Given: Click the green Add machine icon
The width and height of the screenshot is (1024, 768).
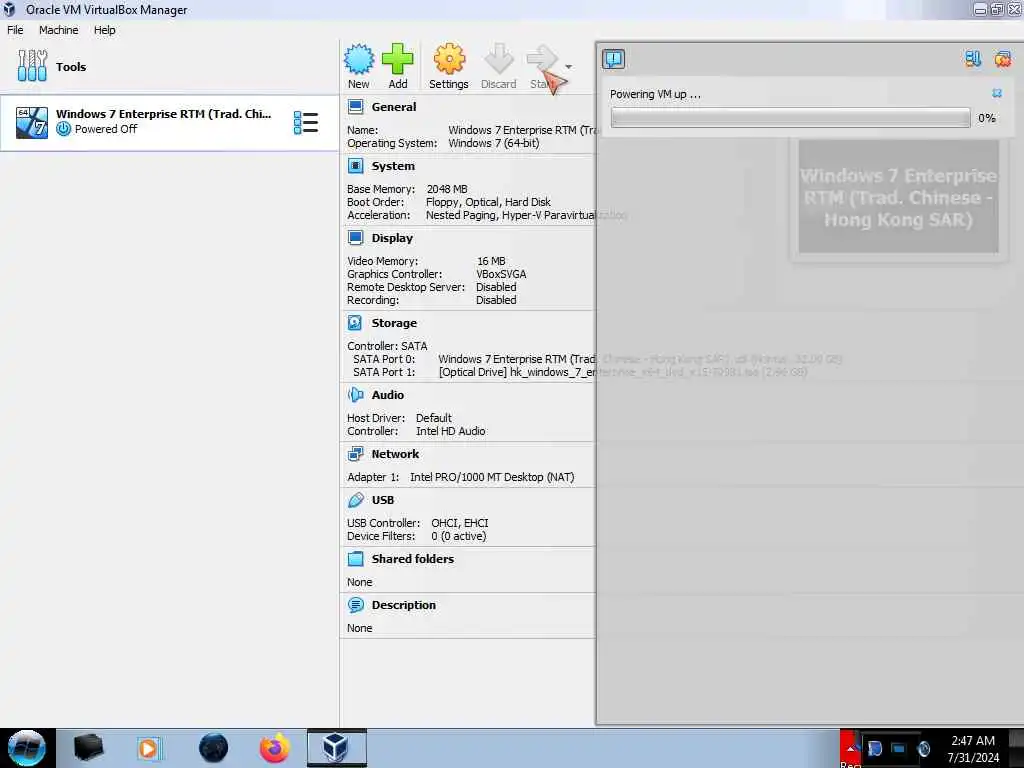Looking at the screenshot, I should (397, 59).
